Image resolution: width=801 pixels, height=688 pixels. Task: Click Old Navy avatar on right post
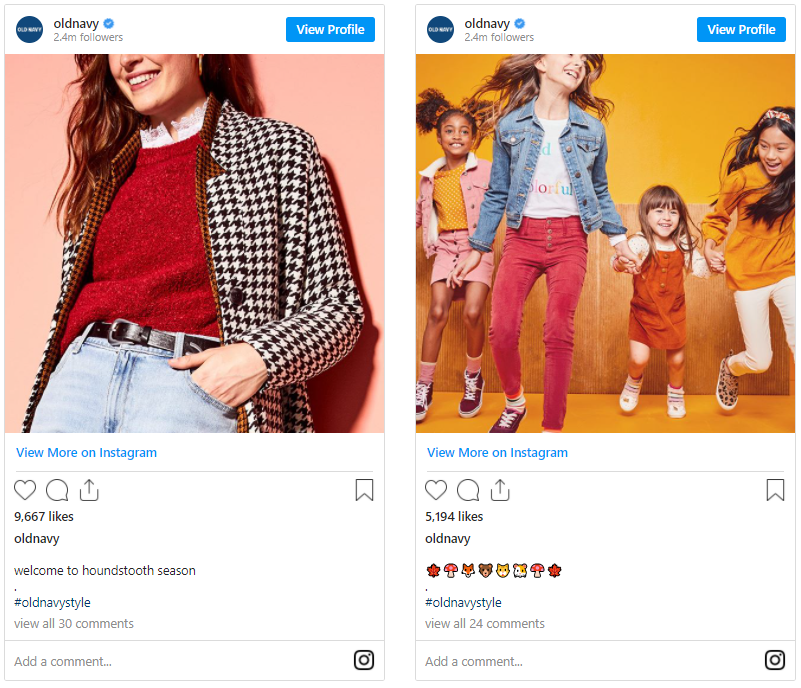[x=441, y=30]
